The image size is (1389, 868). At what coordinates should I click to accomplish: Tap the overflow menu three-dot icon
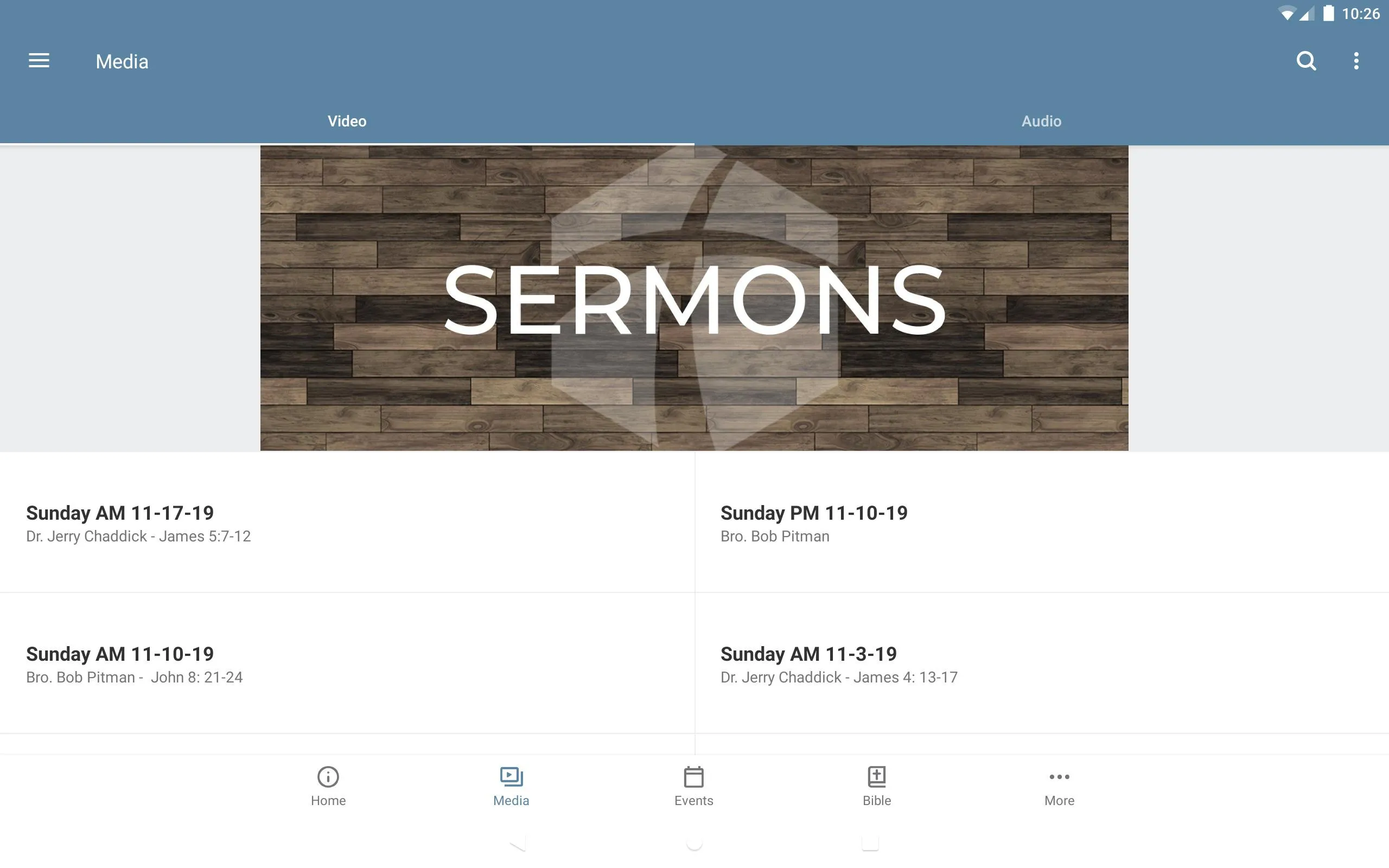pos(1357,61)
